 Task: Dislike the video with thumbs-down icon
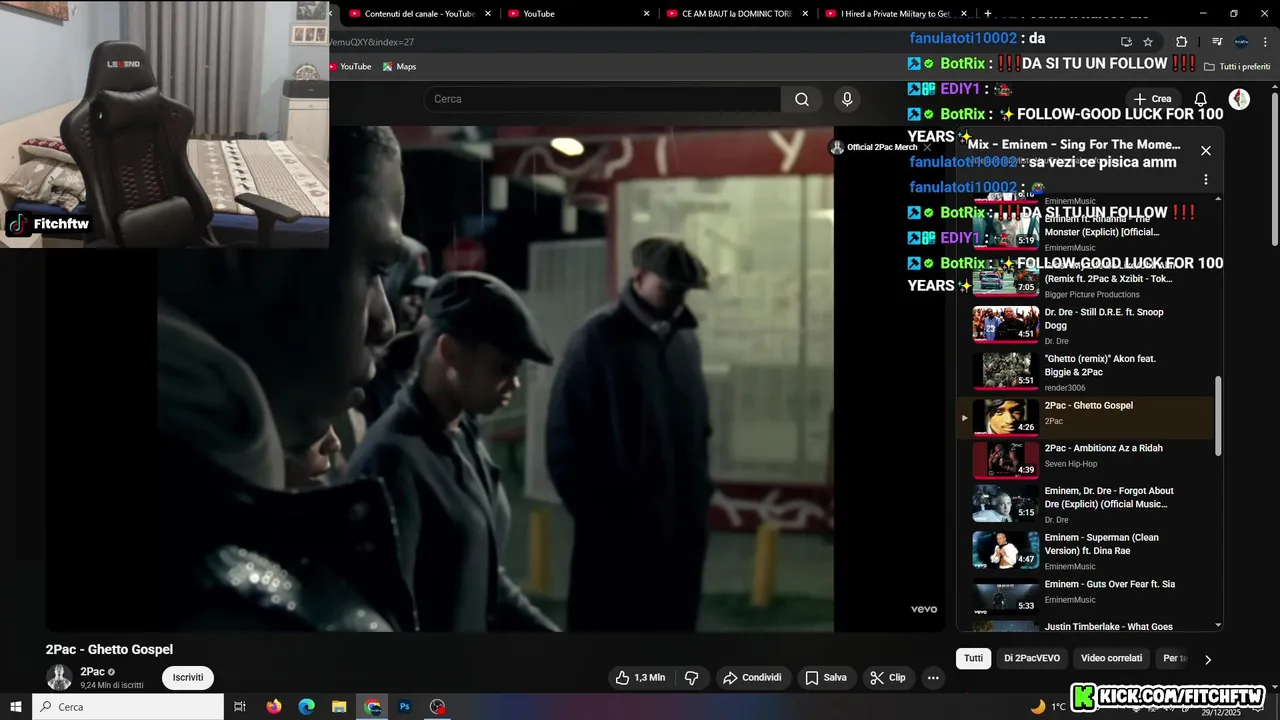point(691,677)
